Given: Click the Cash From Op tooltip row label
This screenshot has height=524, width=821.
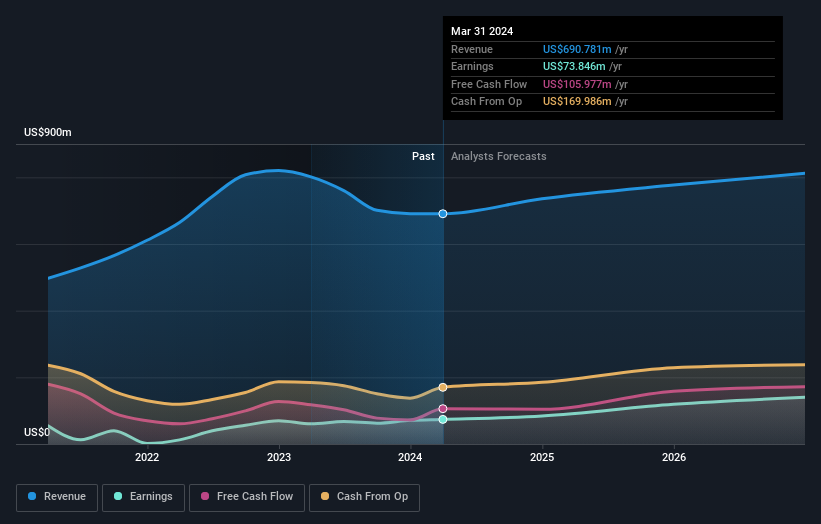Looking at the screenshot, I should click(486, 102).
